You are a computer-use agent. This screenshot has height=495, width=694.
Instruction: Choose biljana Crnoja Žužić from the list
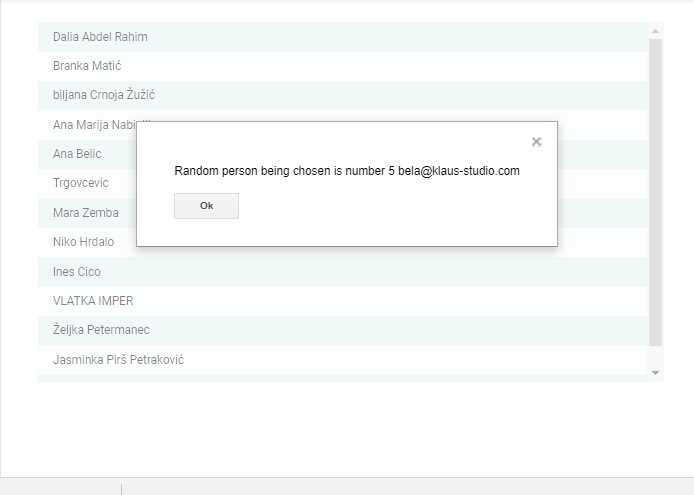(104, 95)
